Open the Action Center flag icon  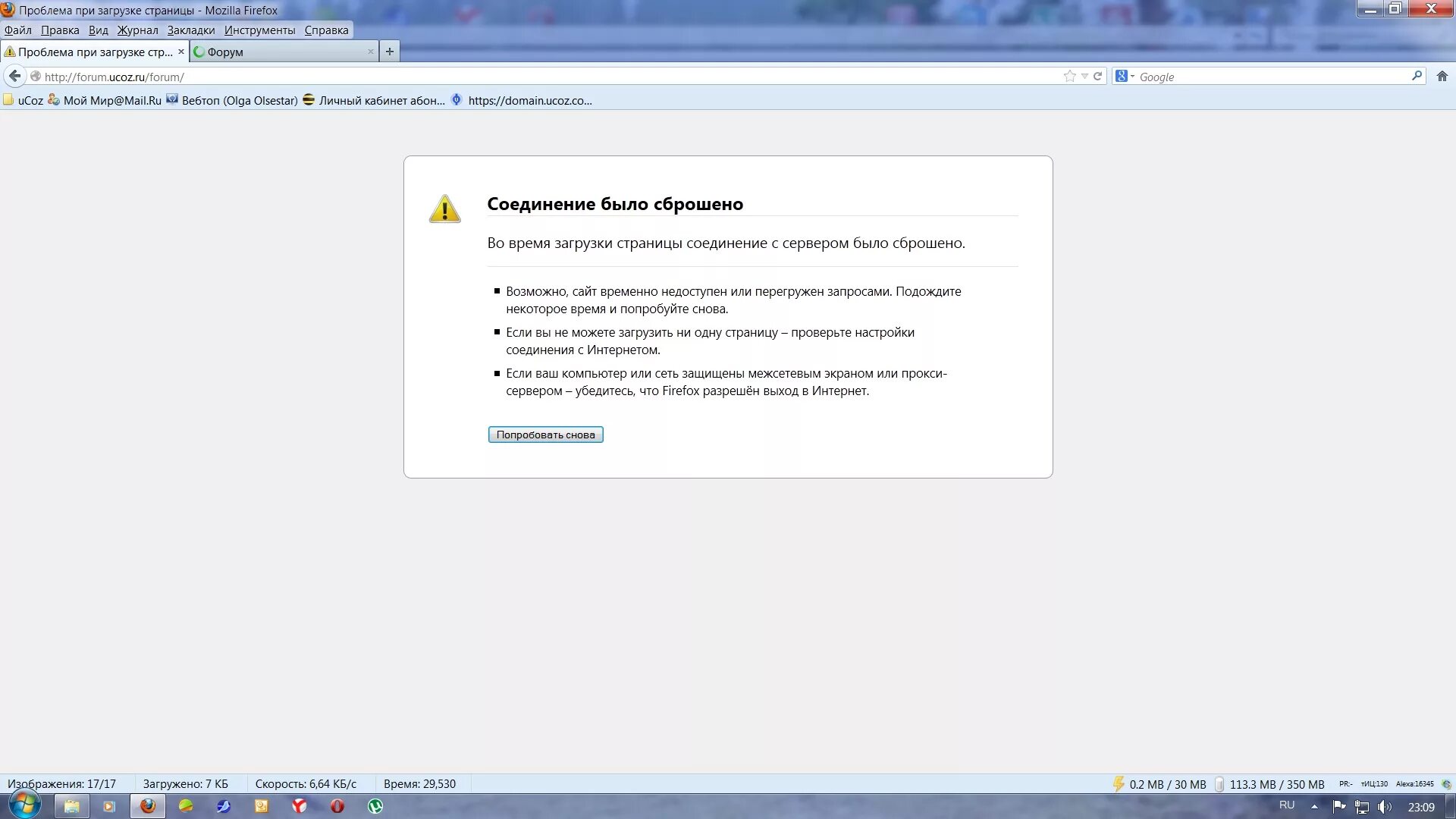pyautogui.click(x=1338, y=806)
